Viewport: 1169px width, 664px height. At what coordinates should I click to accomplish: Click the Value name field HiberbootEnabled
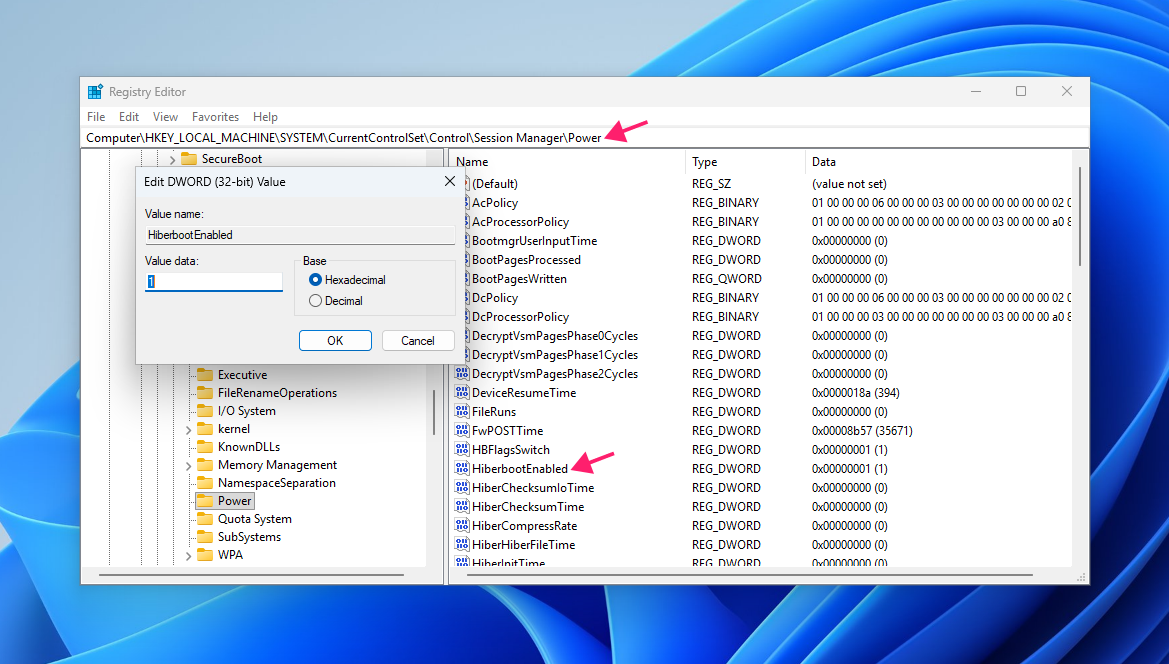coord(300,235)
